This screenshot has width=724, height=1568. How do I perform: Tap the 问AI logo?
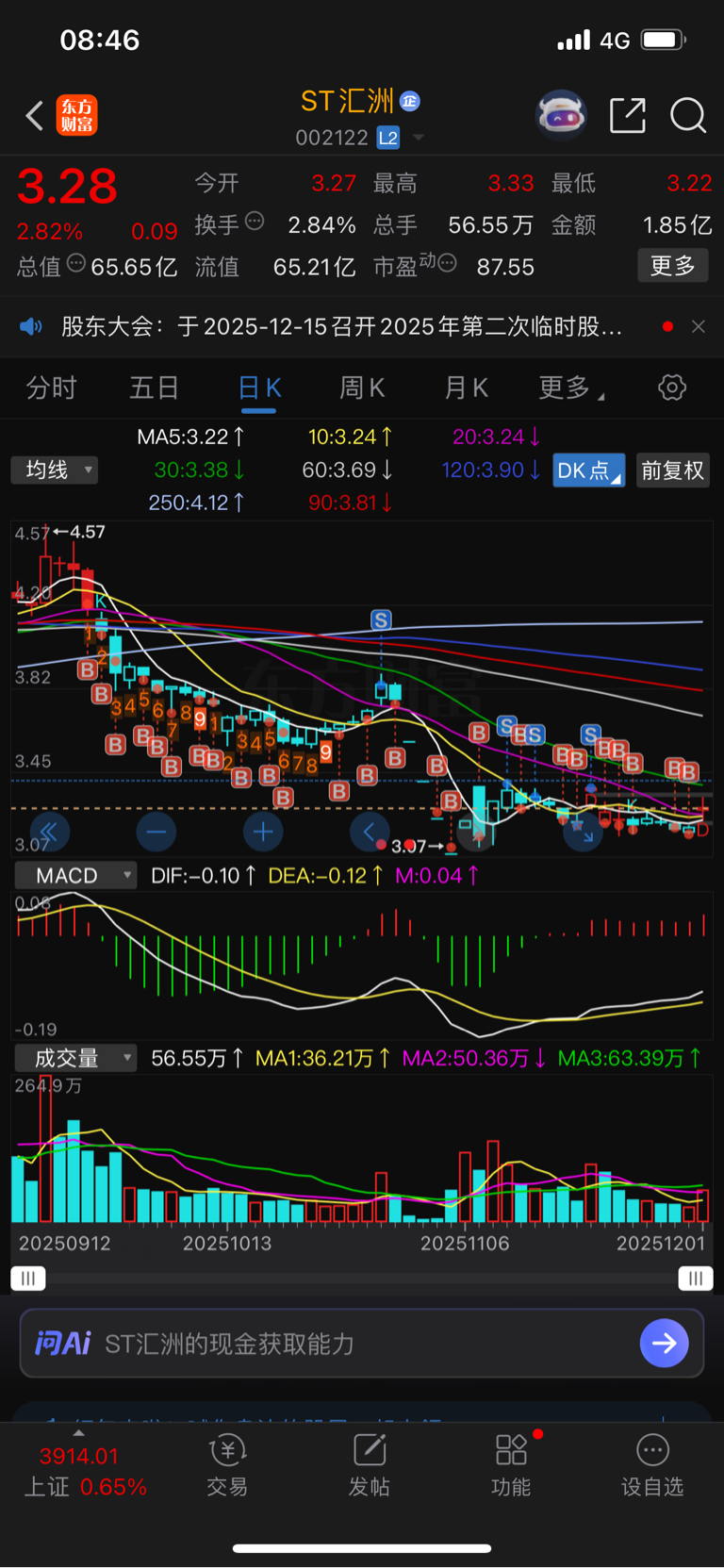click(x=63, y=1343)
